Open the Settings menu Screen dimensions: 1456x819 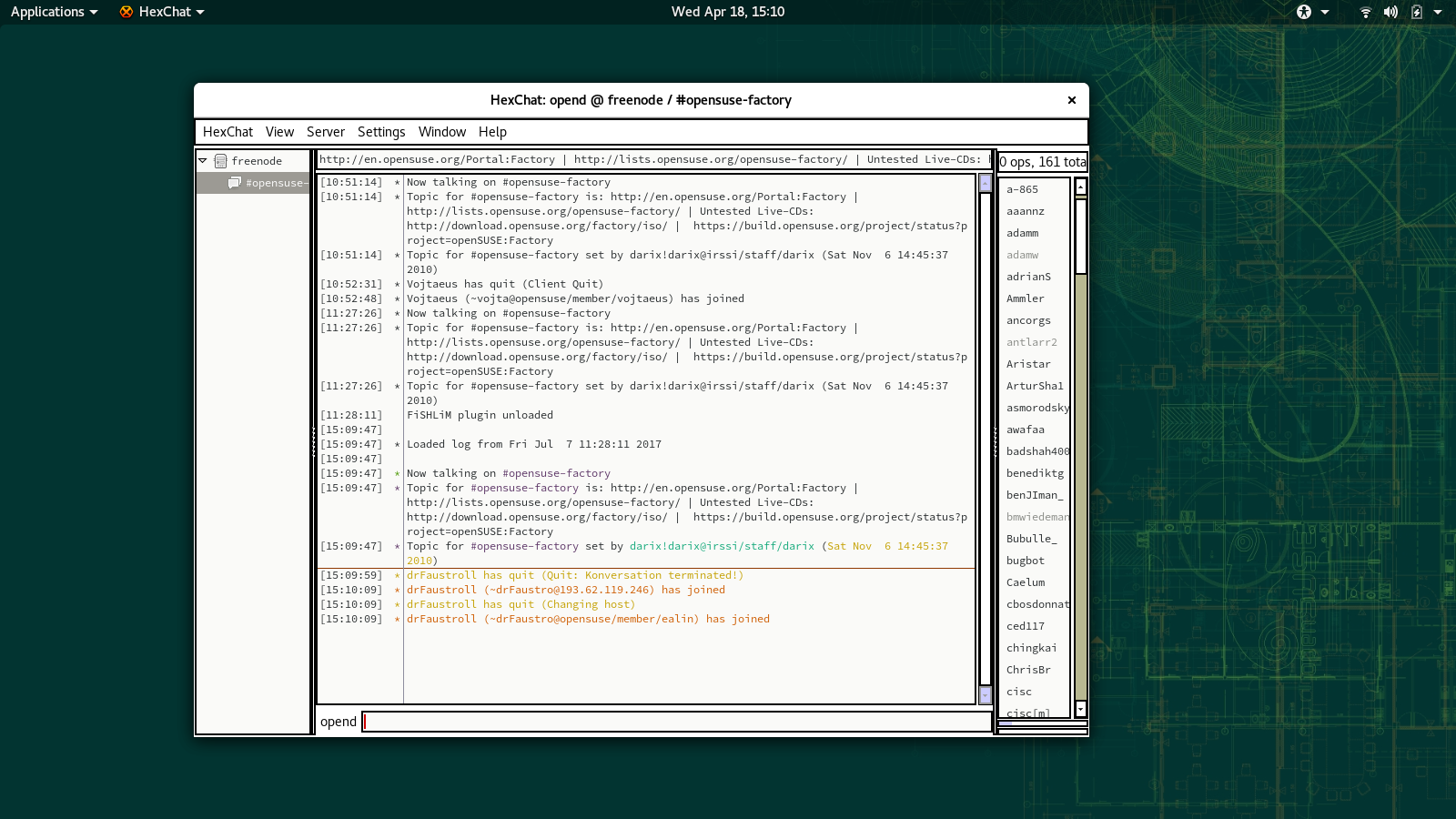point(380,132)
